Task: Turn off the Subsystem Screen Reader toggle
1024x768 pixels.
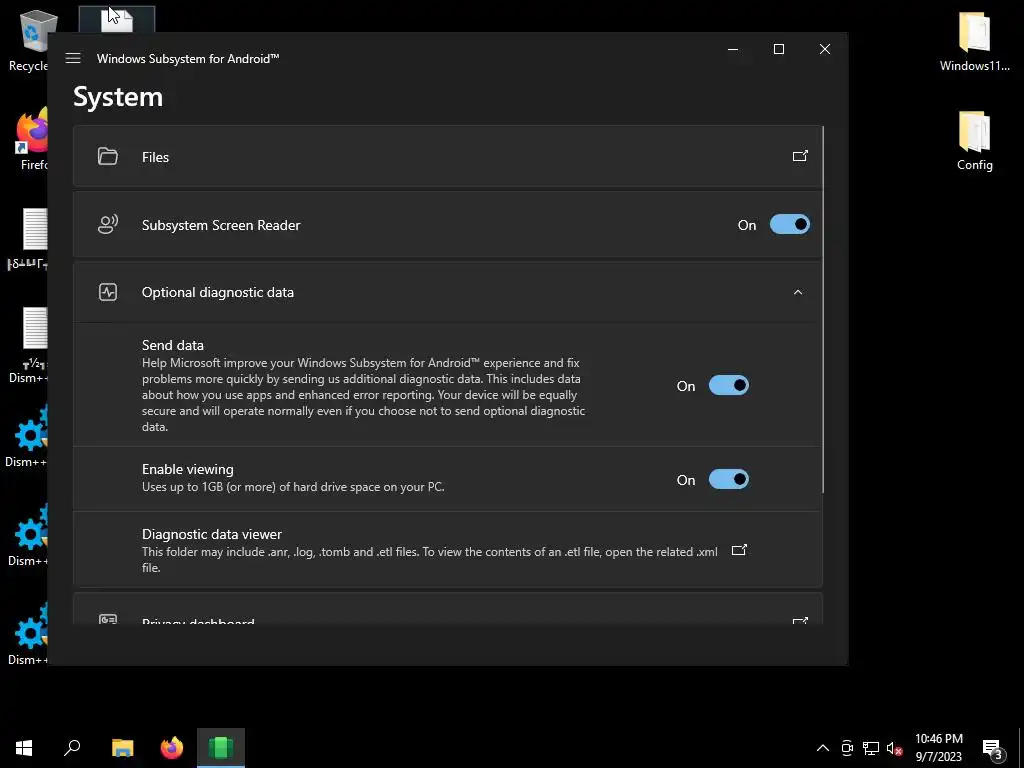Action: click(x=790, y=225)
